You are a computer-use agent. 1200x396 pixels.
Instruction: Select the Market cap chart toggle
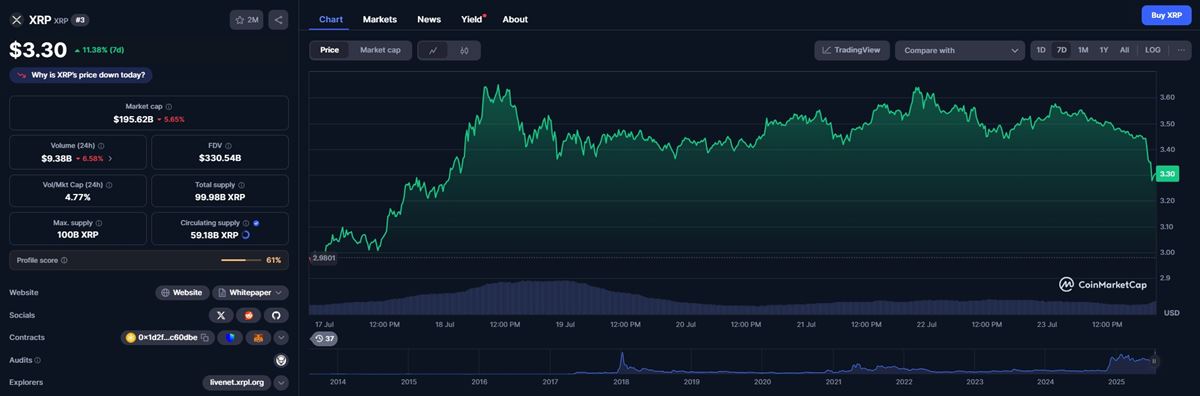coord(380,50)
